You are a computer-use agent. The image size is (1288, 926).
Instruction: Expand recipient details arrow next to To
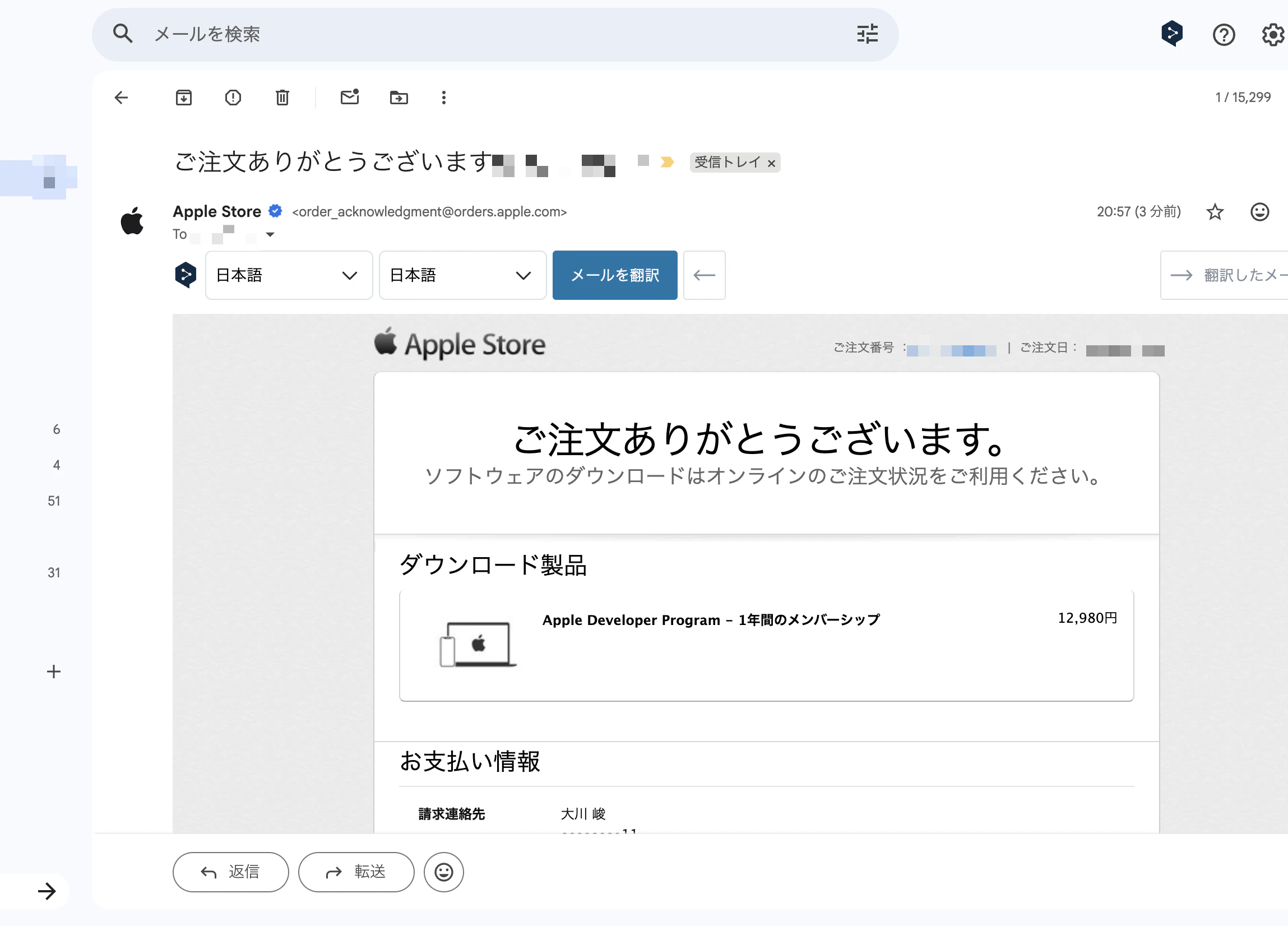point(270,234)
